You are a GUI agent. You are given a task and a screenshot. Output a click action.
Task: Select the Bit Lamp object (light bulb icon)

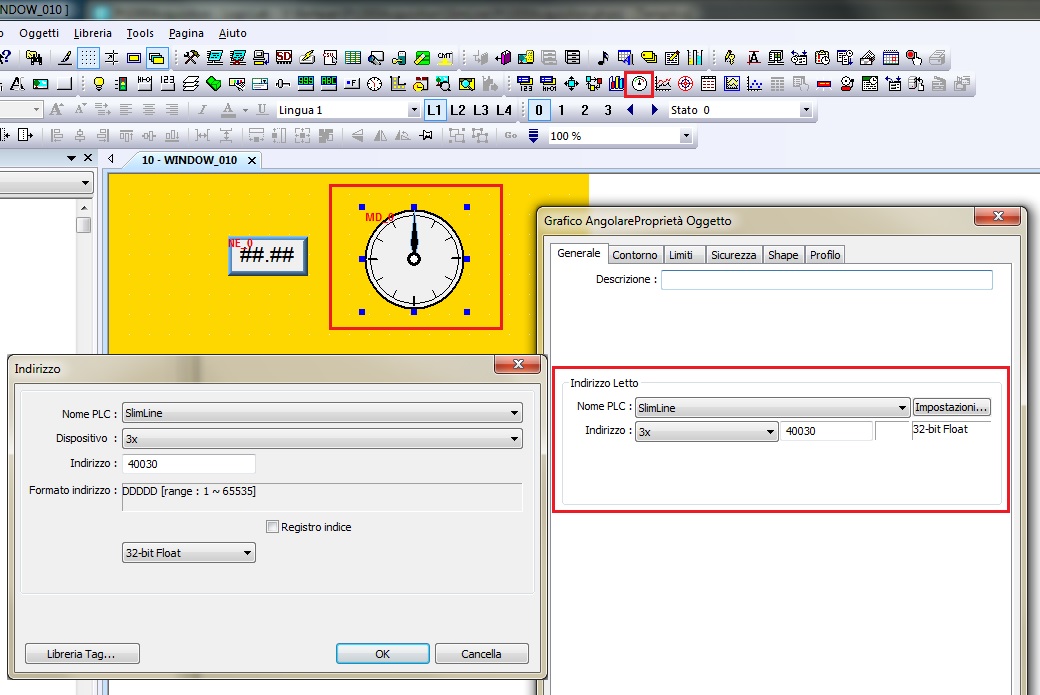click(x=99, y=84)
